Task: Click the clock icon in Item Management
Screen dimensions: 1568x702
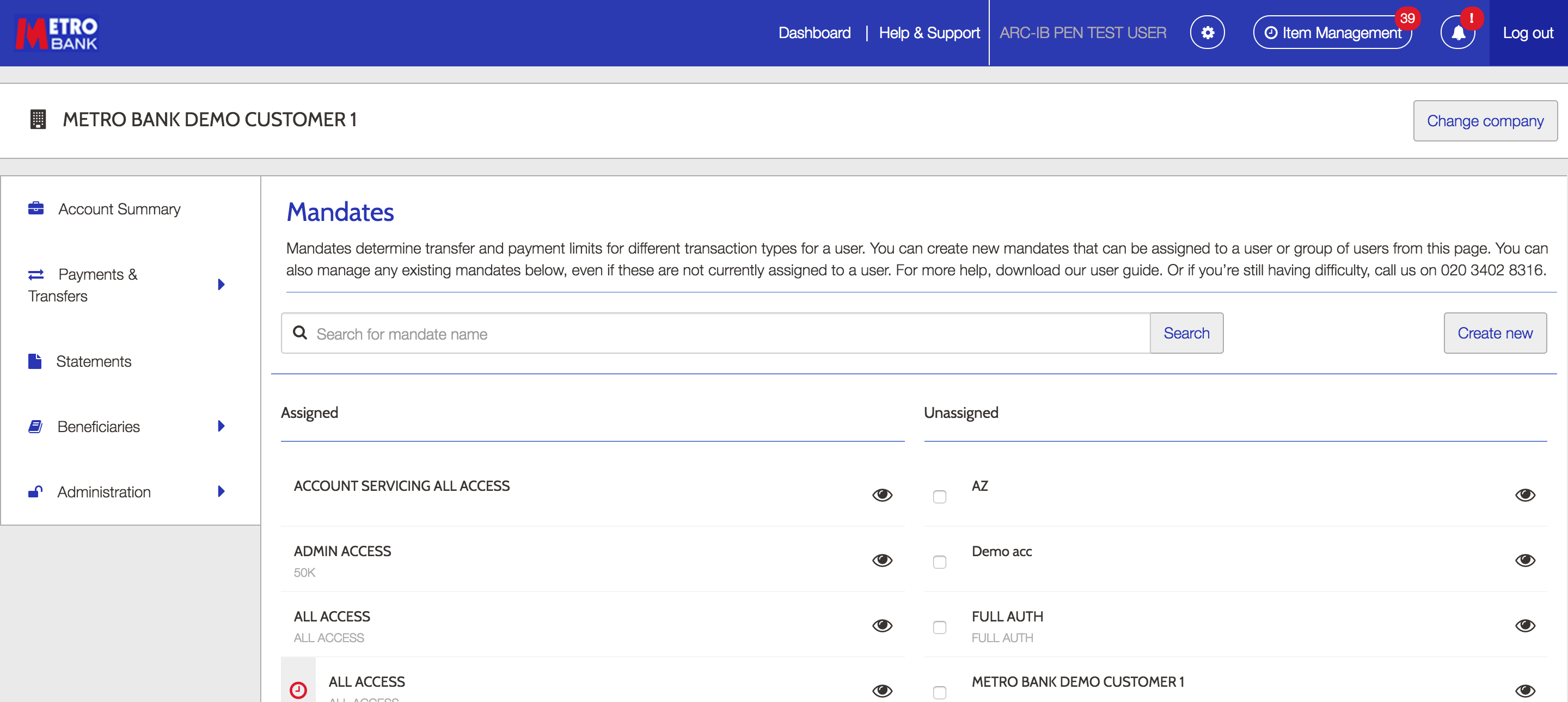Action: (1271, 33)
